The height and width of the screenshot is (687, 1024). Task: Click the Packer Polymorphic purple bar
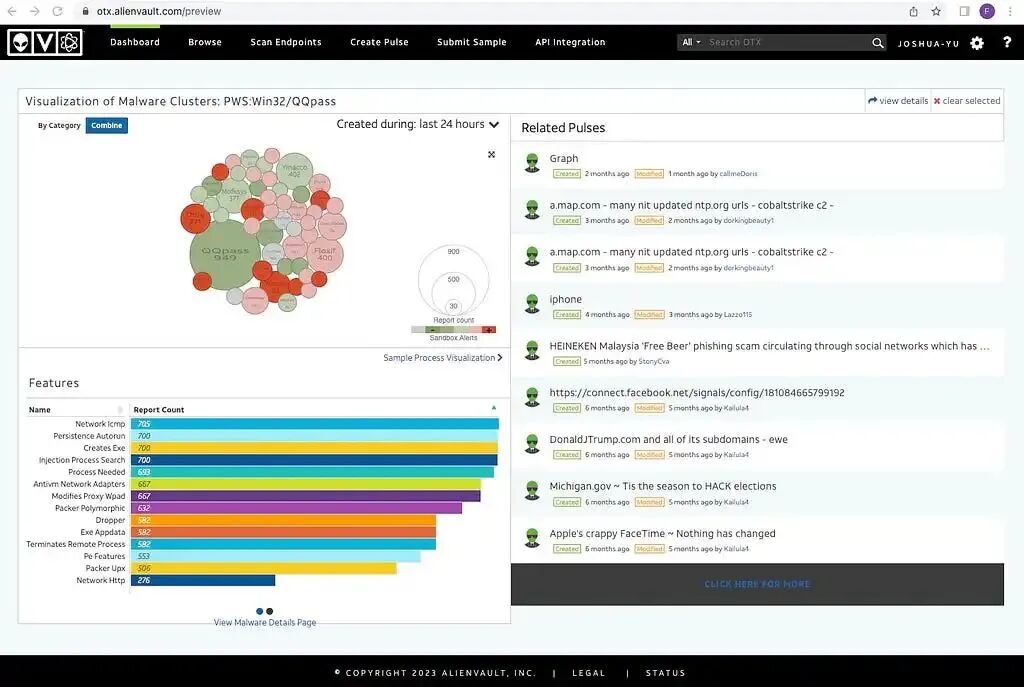point(296,508)
